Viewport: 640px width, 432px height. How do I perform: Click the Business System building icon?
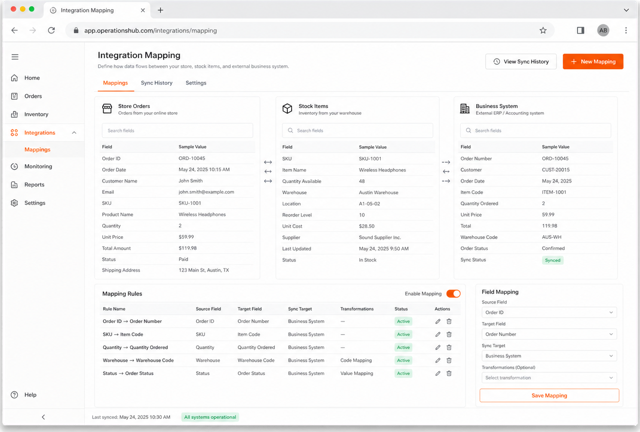tap(464, 109)
